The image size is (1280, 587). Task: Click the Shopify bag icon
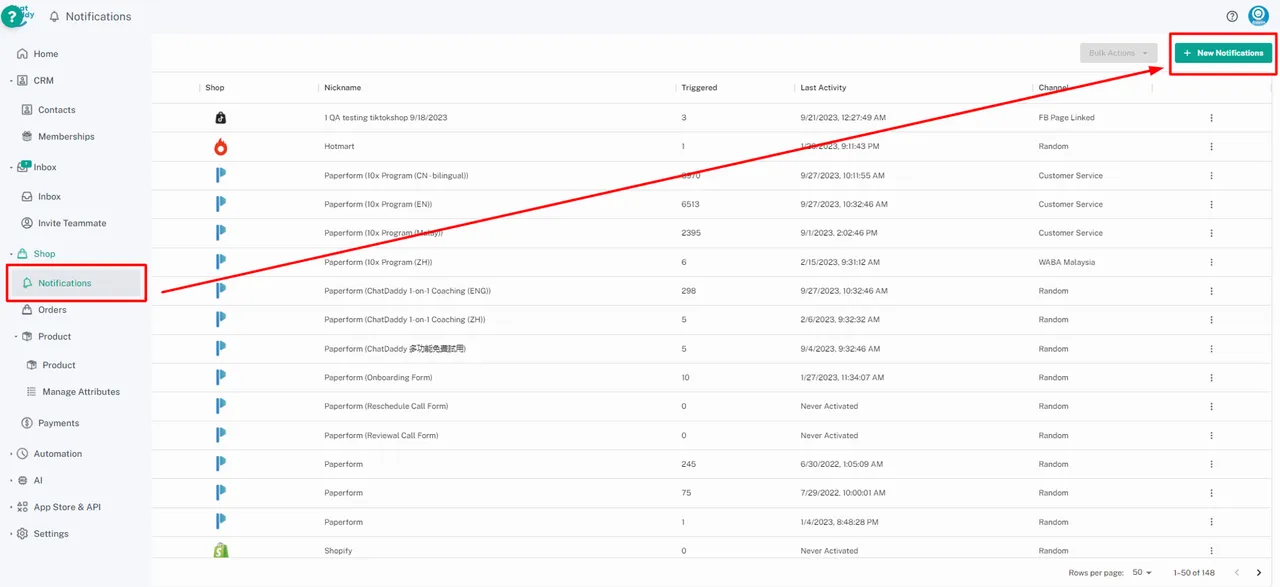[x=221, y=551]
